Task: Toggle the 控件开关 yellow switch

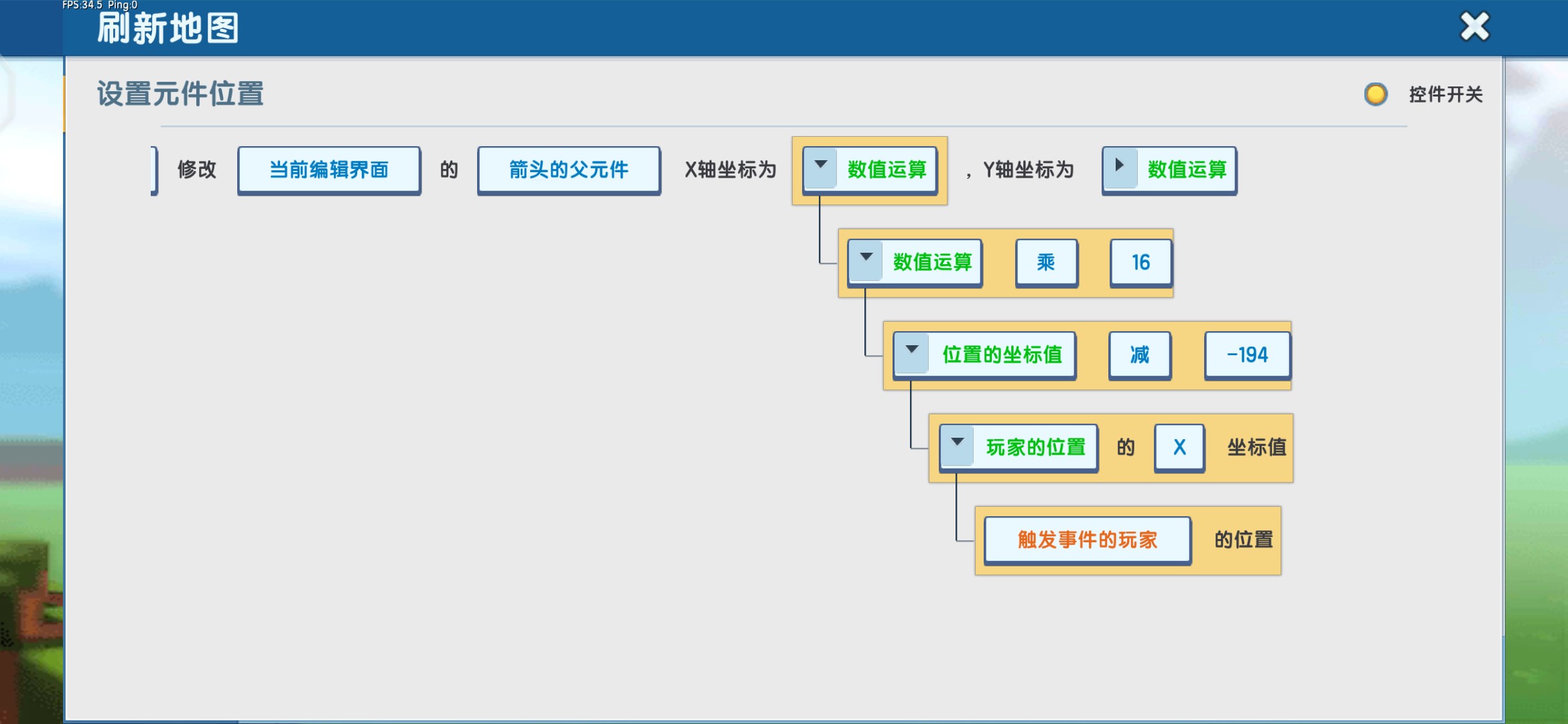Action: 1376,95
